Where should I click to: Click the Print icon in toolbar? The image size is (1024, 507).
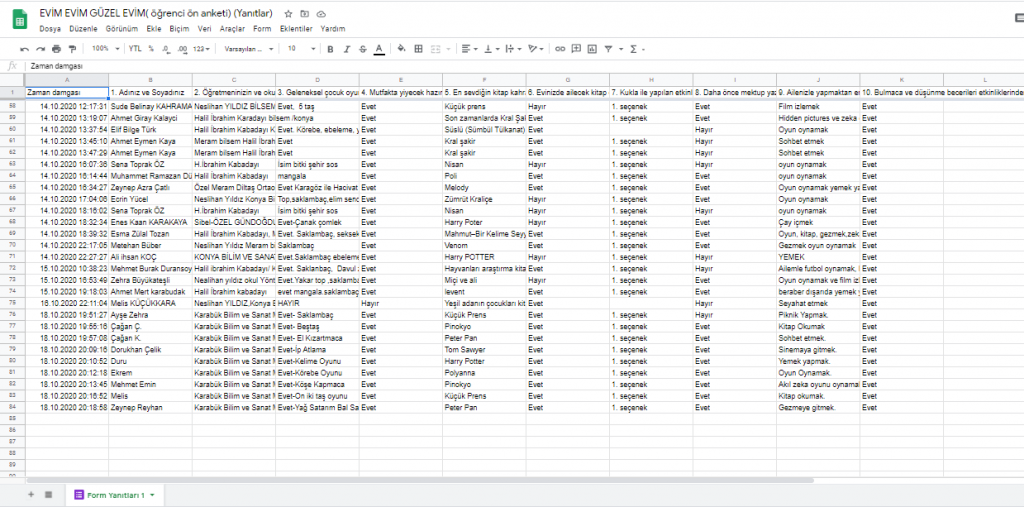(56, 48)
